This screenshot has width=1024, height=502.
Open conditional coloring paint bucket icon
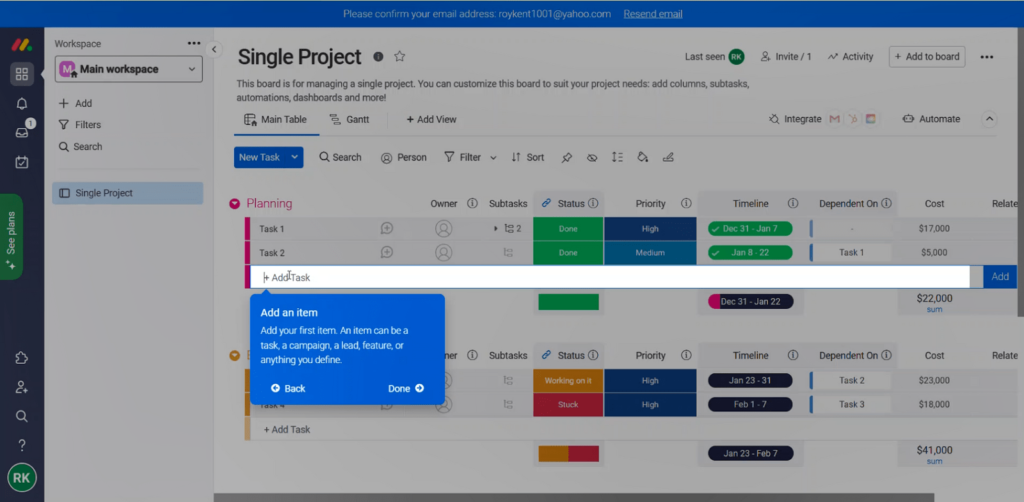643,157
